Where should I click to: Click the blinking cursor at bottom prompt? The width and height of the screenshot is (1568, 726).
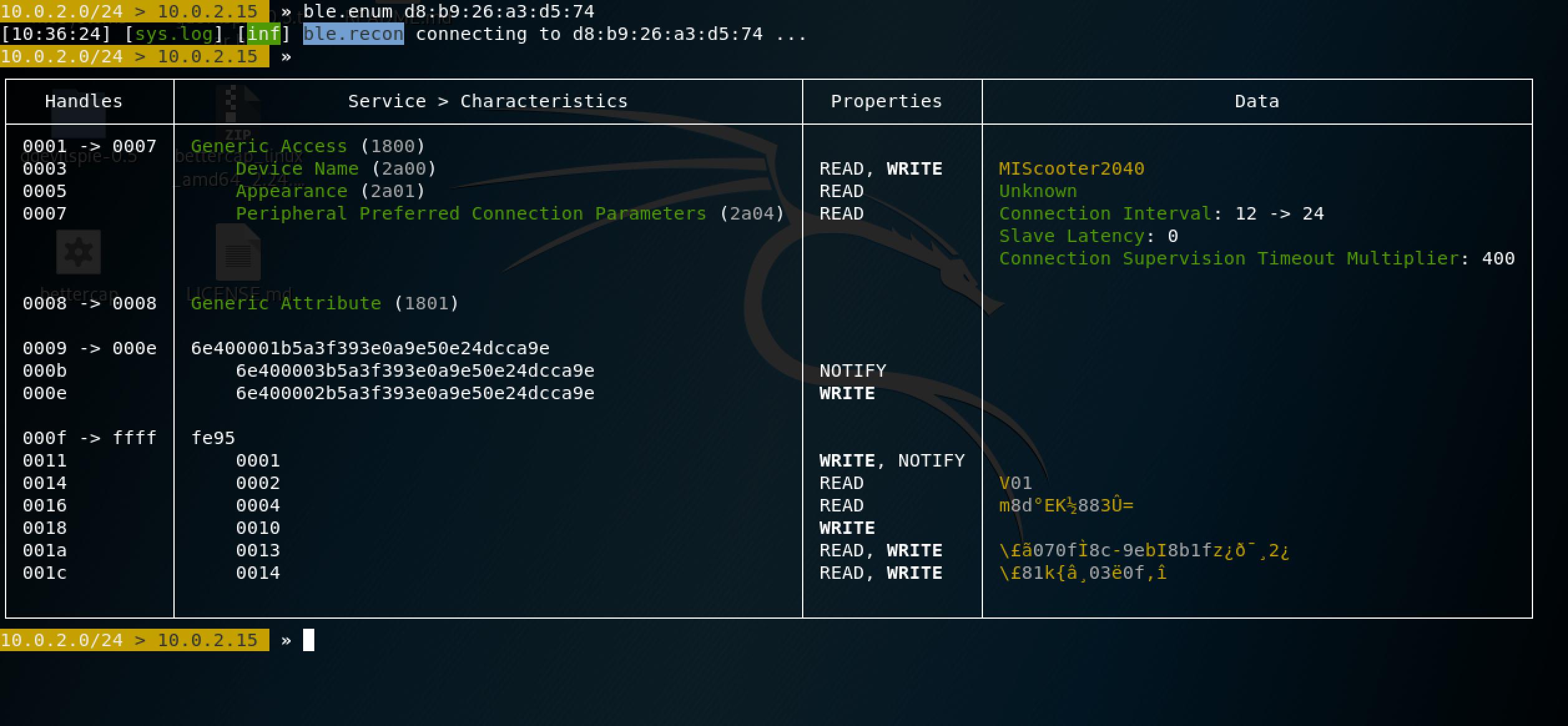pyautogui.click(x=309, y=640)
